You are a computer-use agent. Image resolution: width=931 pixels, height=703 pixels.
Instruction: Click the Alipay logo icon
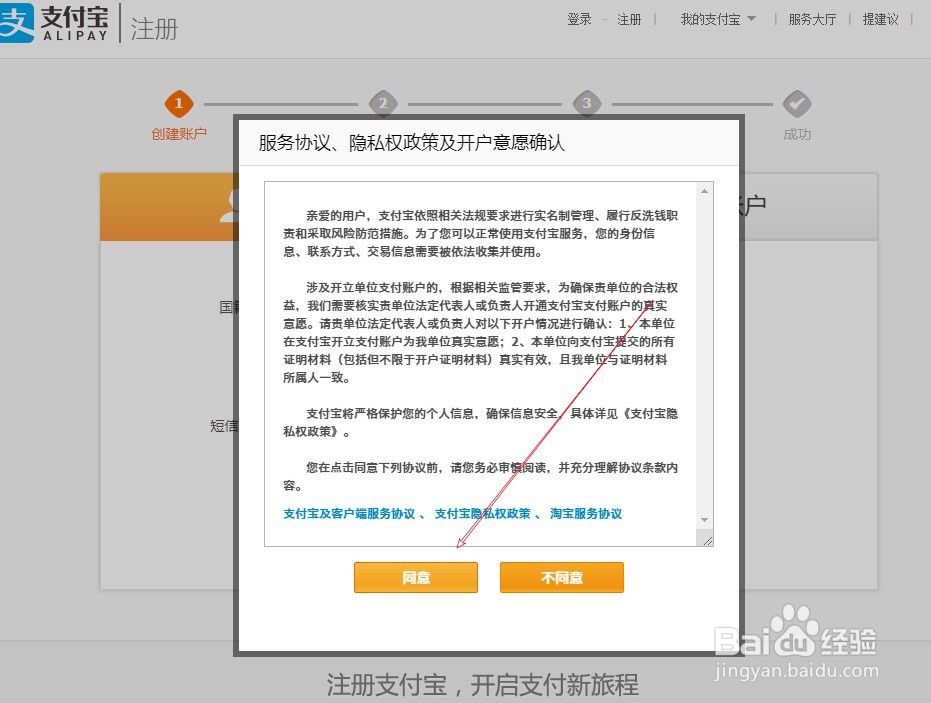17,23
